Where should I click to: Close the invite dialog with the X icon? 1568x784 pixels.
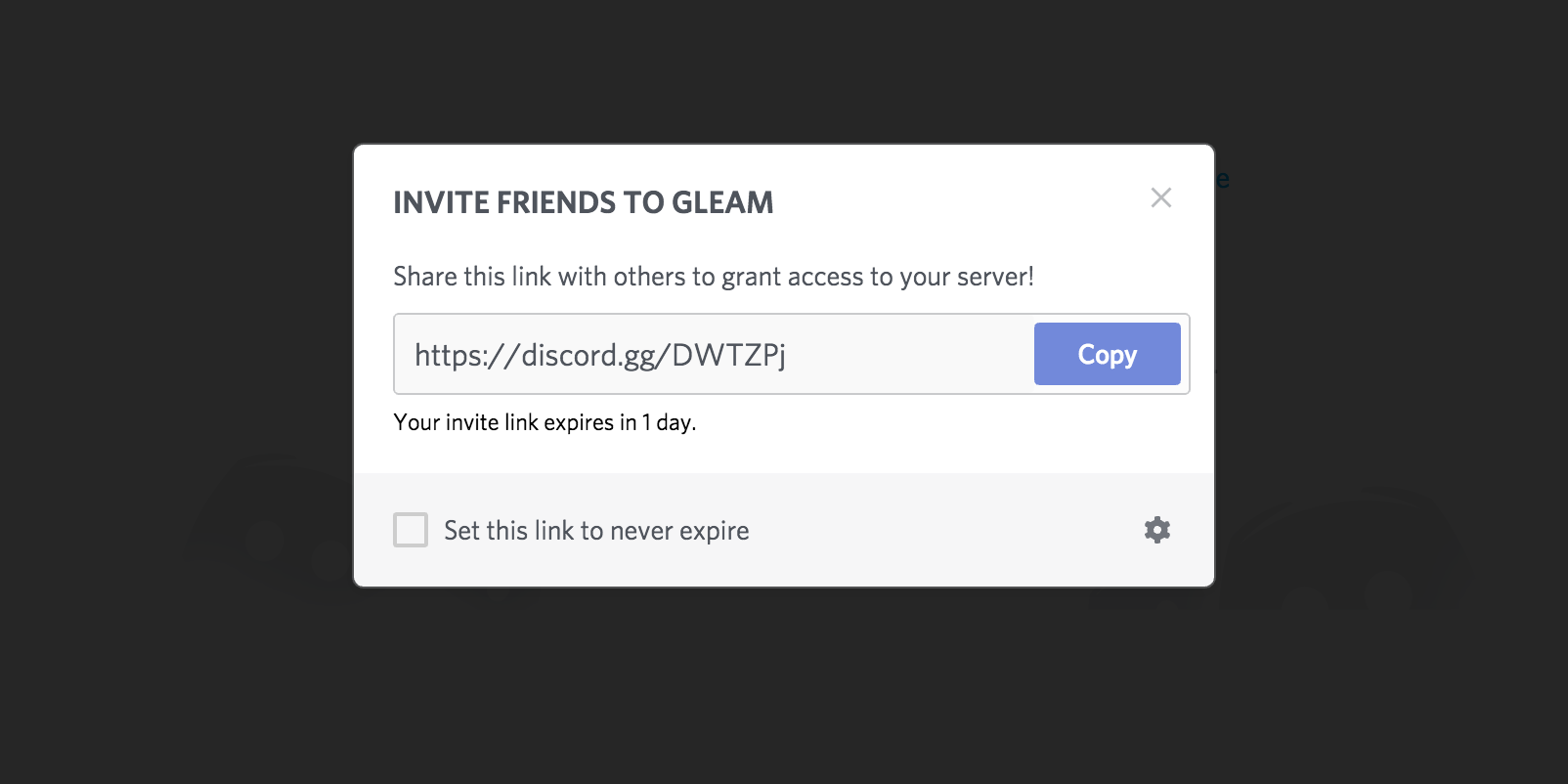[x=1160, y=197]
